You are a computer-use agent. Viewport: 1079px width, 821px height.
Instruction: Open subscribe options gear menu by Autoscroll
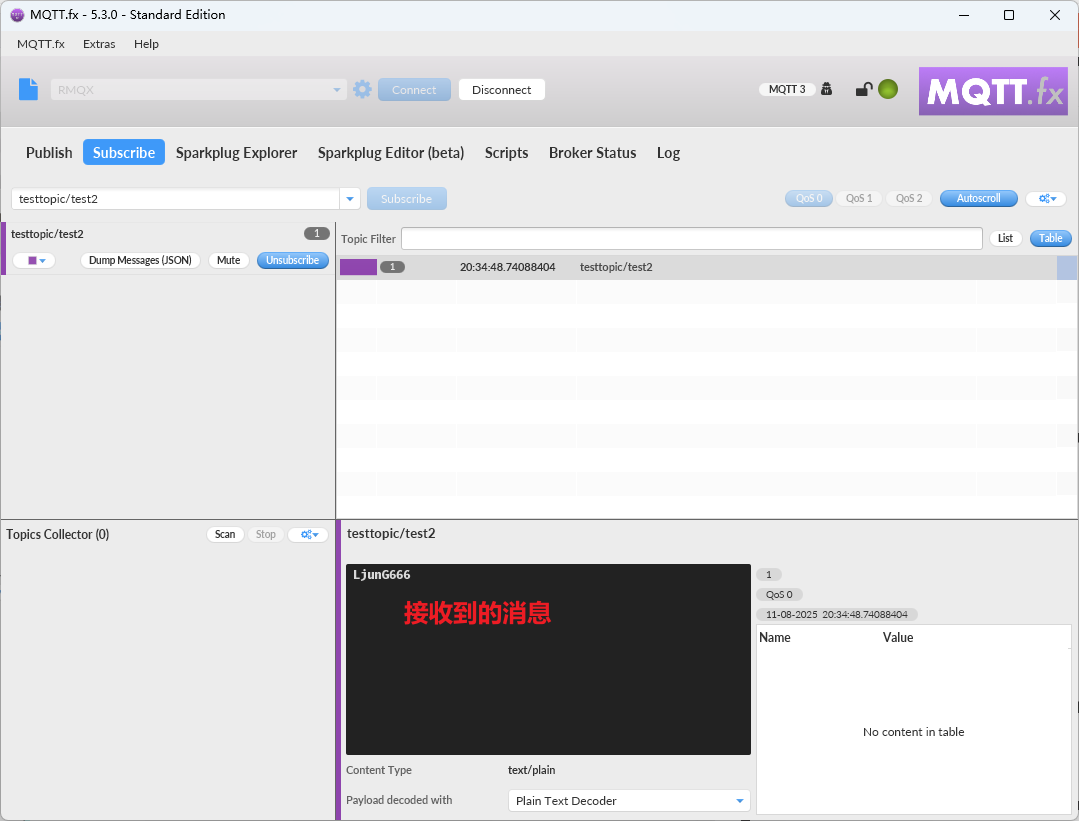(x=1047, y=198)
